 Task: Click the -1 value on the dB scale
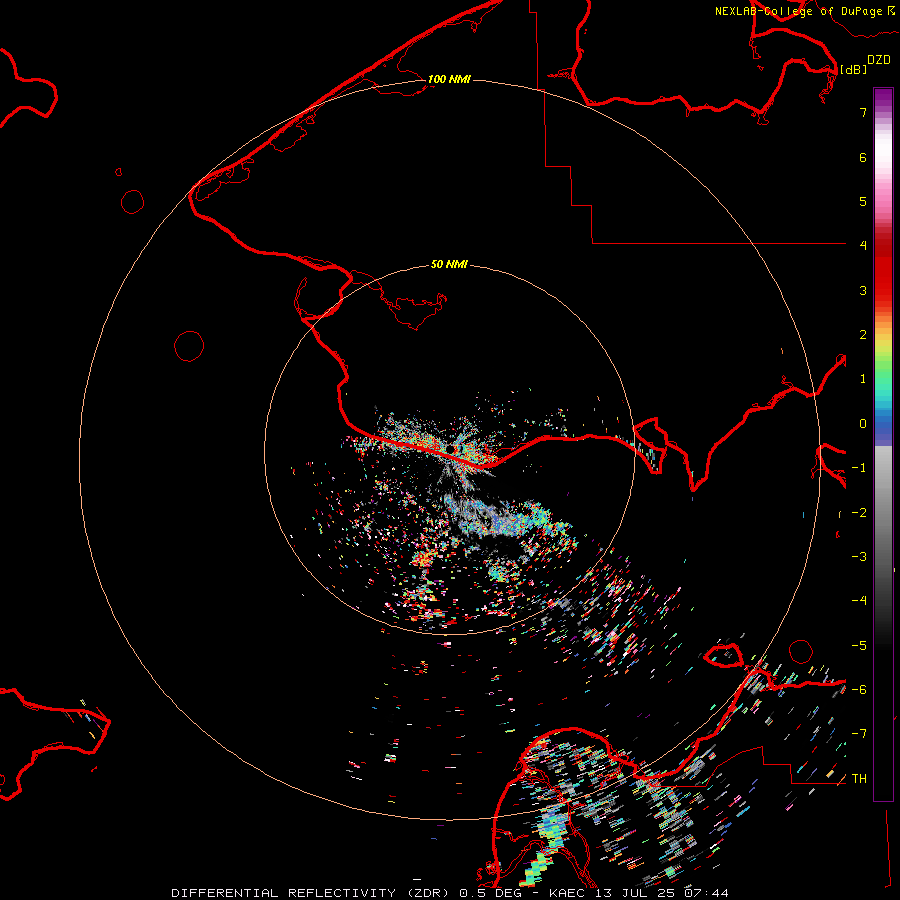pos(859,468)
